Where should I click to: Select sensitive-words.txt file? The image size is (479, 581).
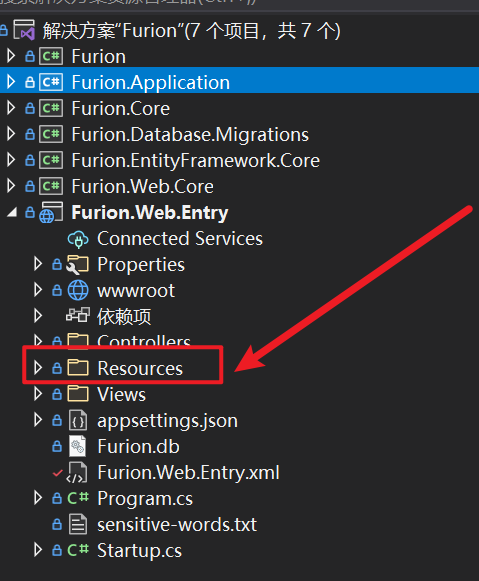coord(177,525)
